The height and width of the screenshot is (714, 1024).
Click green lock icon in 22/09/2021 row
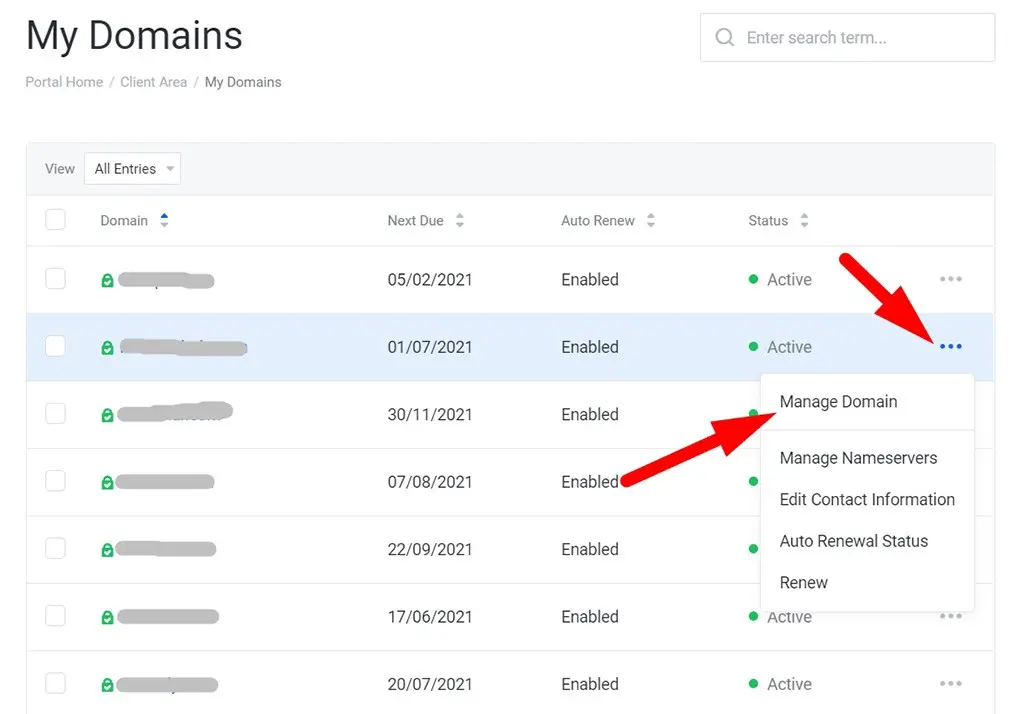[x=107, y=550]
